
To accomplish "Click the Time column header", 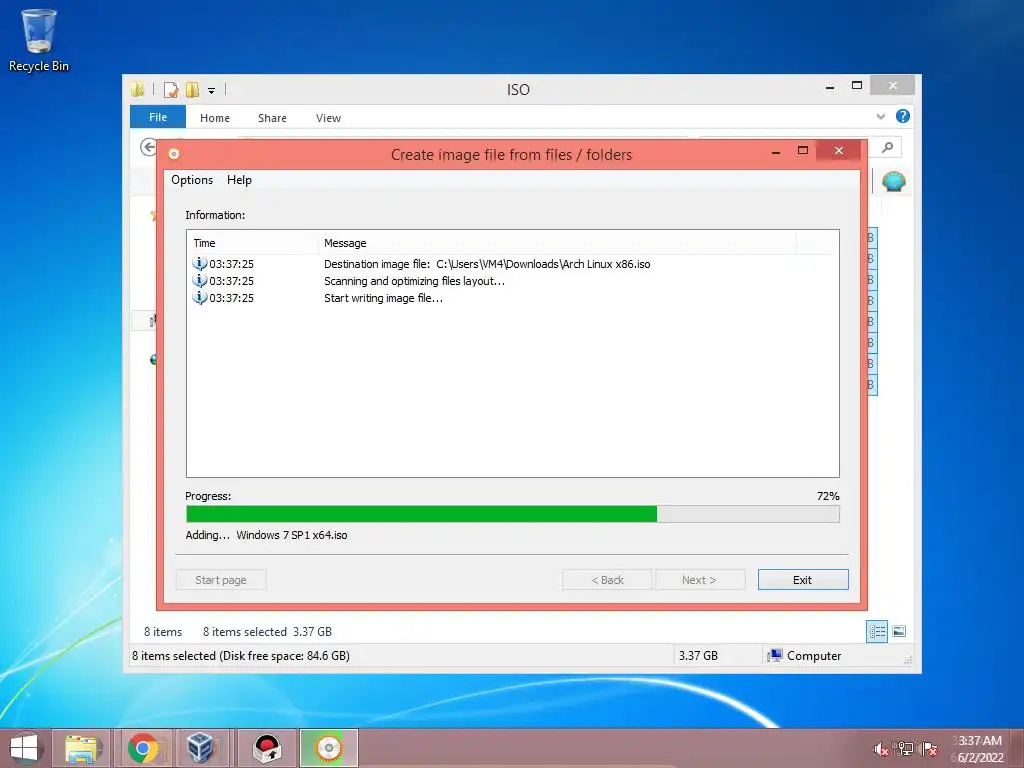I will point(253,243).
